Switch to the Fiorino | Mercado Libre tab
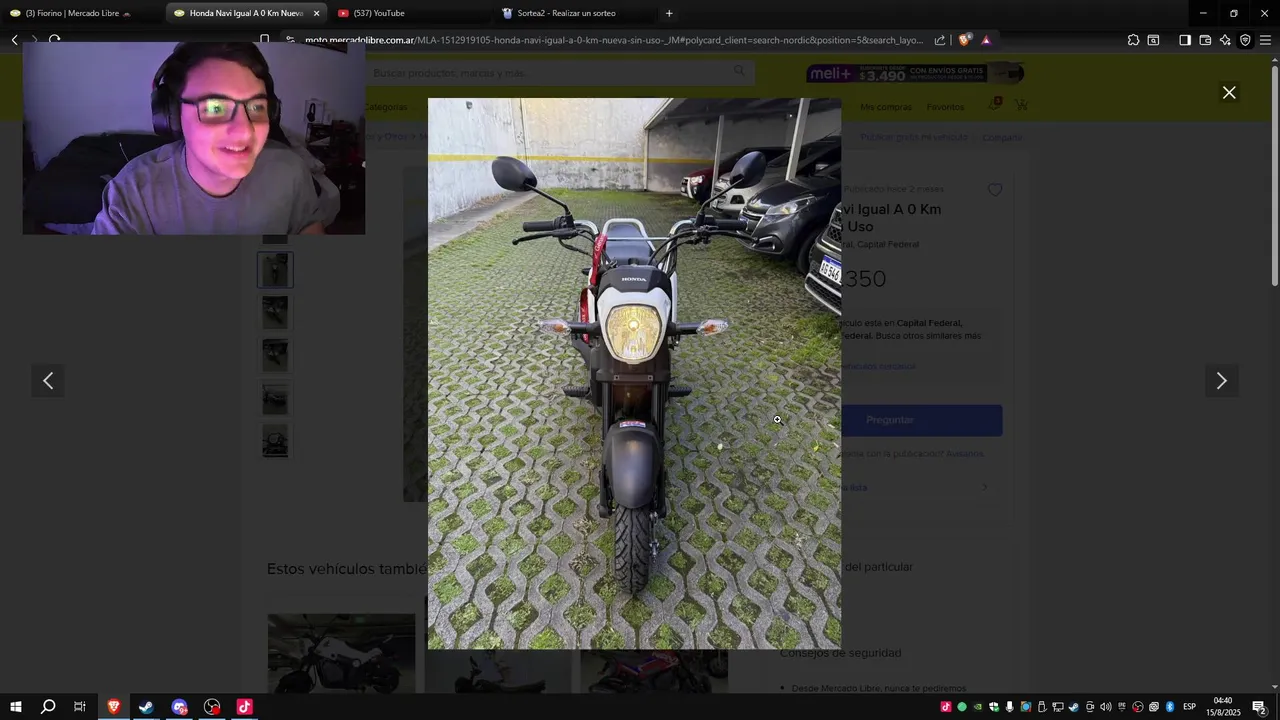 (x=80, y=13)
